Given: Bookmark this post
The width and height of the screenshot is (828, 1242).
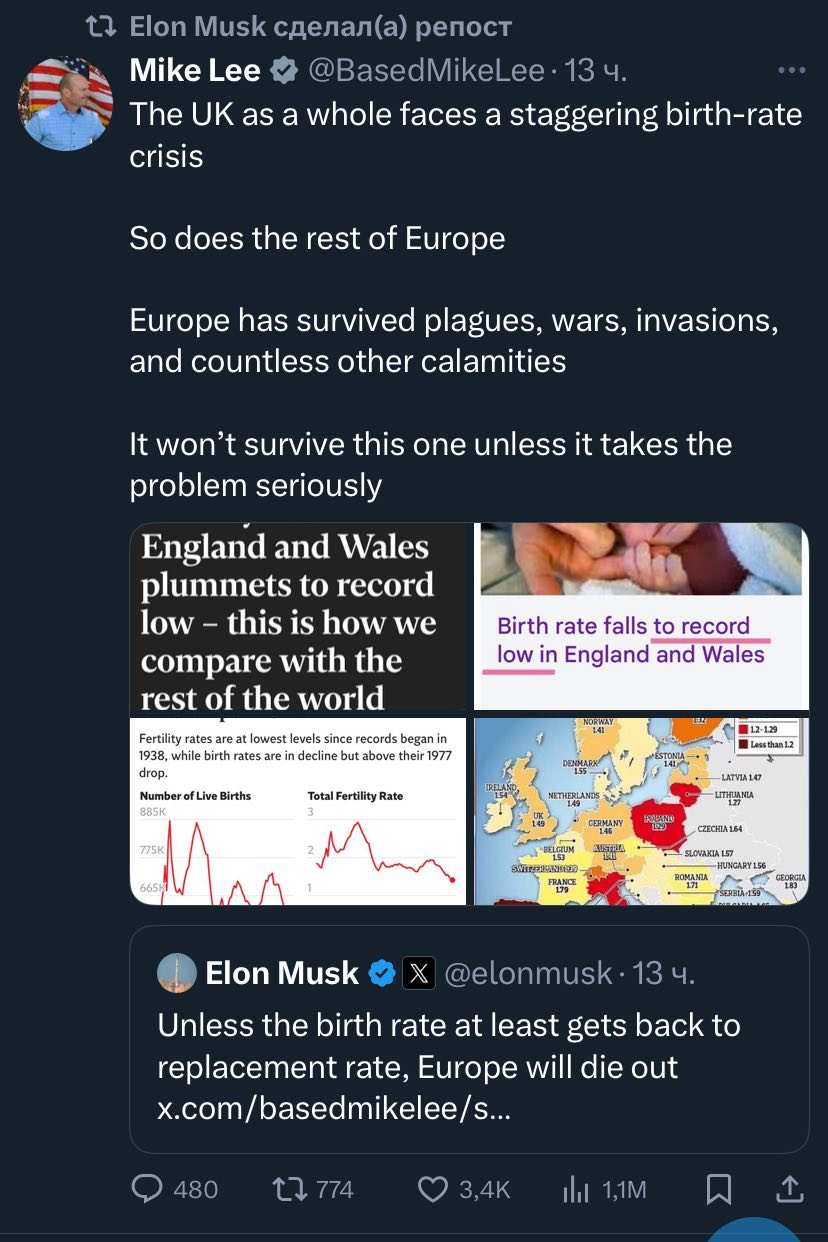Looking at the screenshot, I should pyautogui.click(x=718, y=1188).
